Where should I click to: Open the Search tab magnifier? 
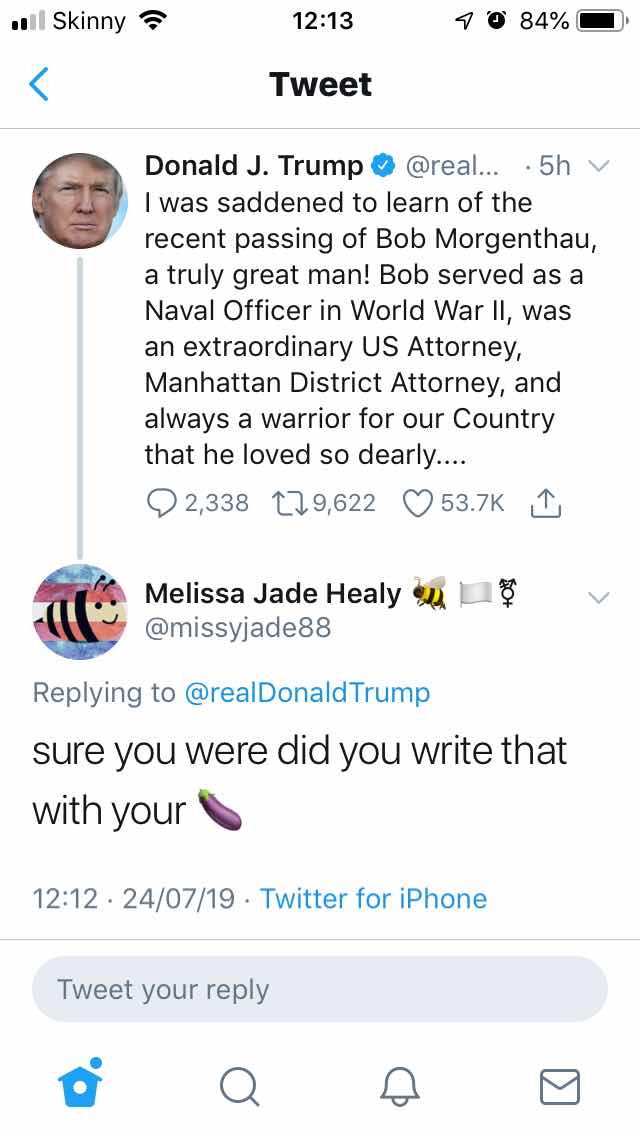click(240, 1085)
